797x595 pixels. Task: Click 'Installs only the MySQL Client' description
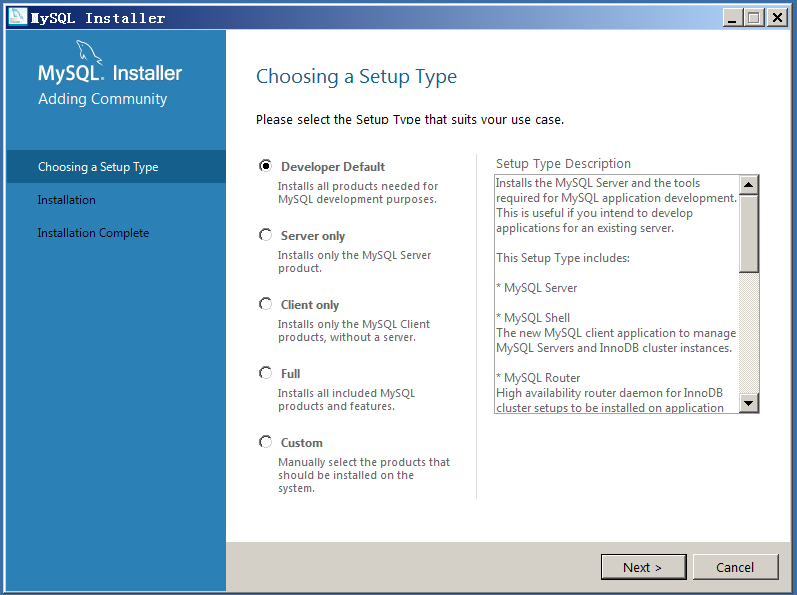coord(354,324)
